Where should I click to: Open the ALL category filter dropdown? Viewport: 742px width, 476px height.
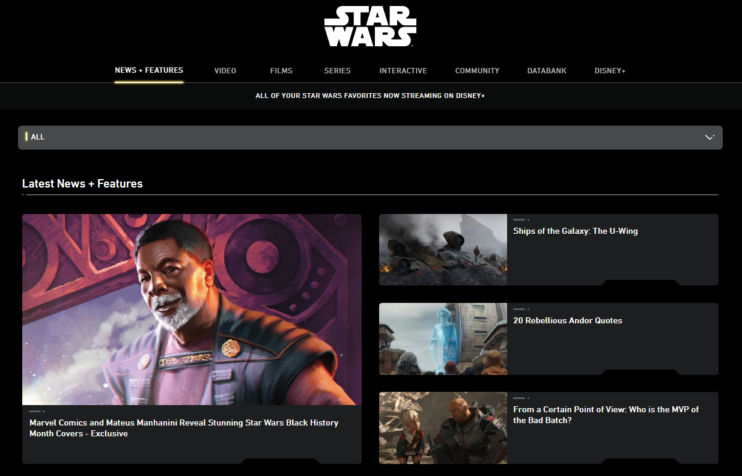[x=370, y=137]
